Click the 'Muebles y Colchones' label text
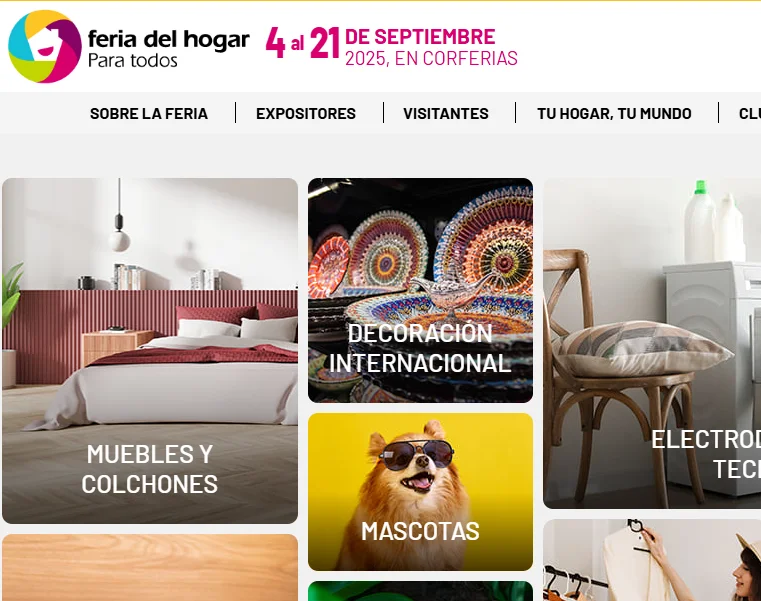761x601 pixels. (x=149, y=469)
